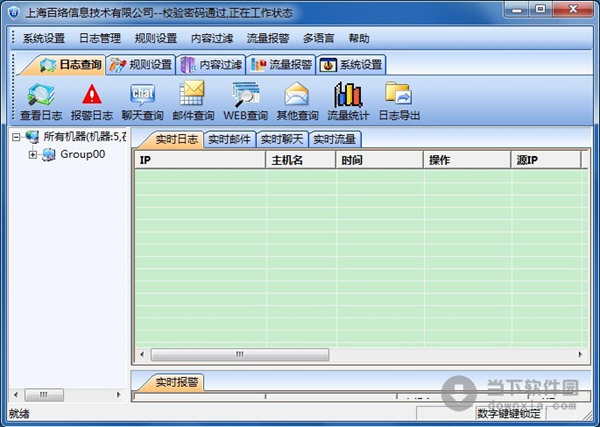Minimize the application window

pos(517,10)
